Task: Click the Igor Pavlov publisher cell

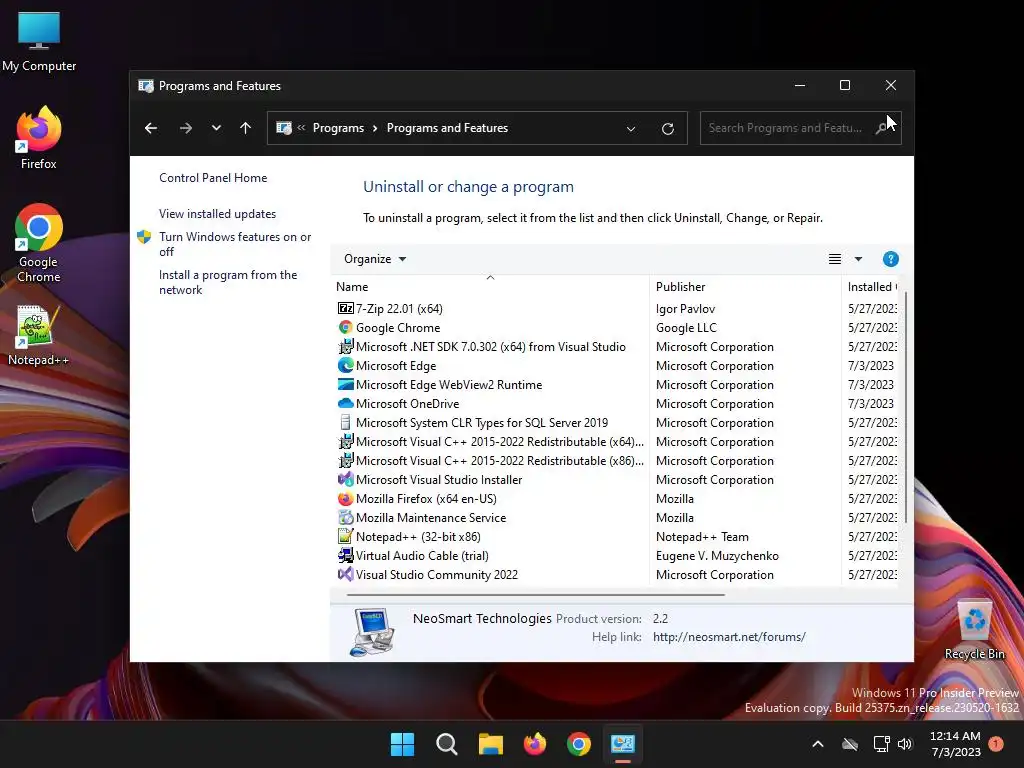Action: click(x=685, y=308)
